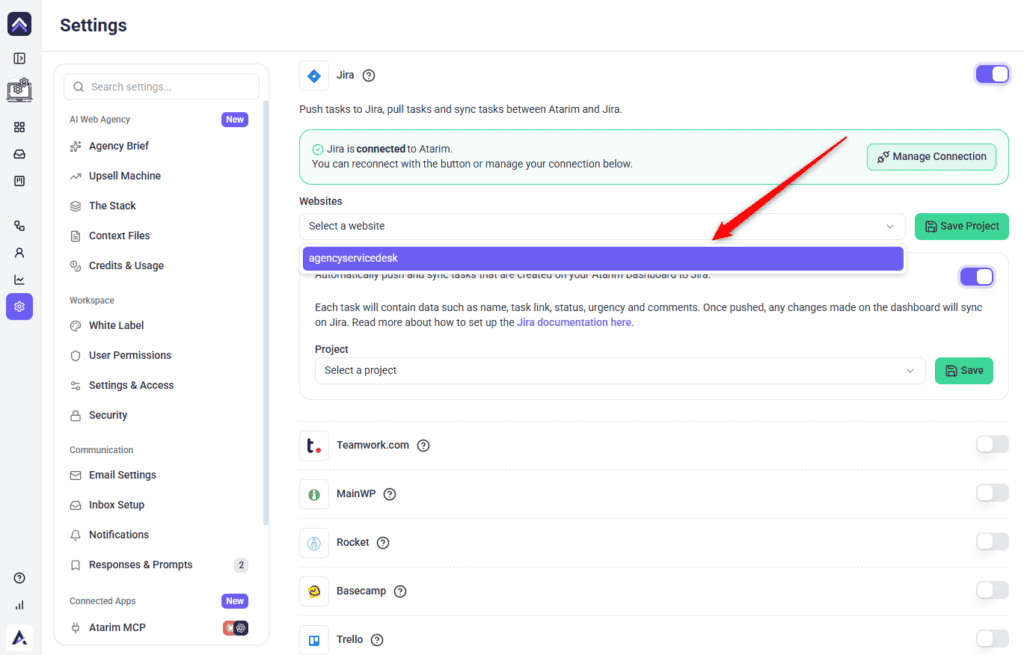1024x655 pixels.
Task: Click the Rocket help icon
Action: pos(383,543)
